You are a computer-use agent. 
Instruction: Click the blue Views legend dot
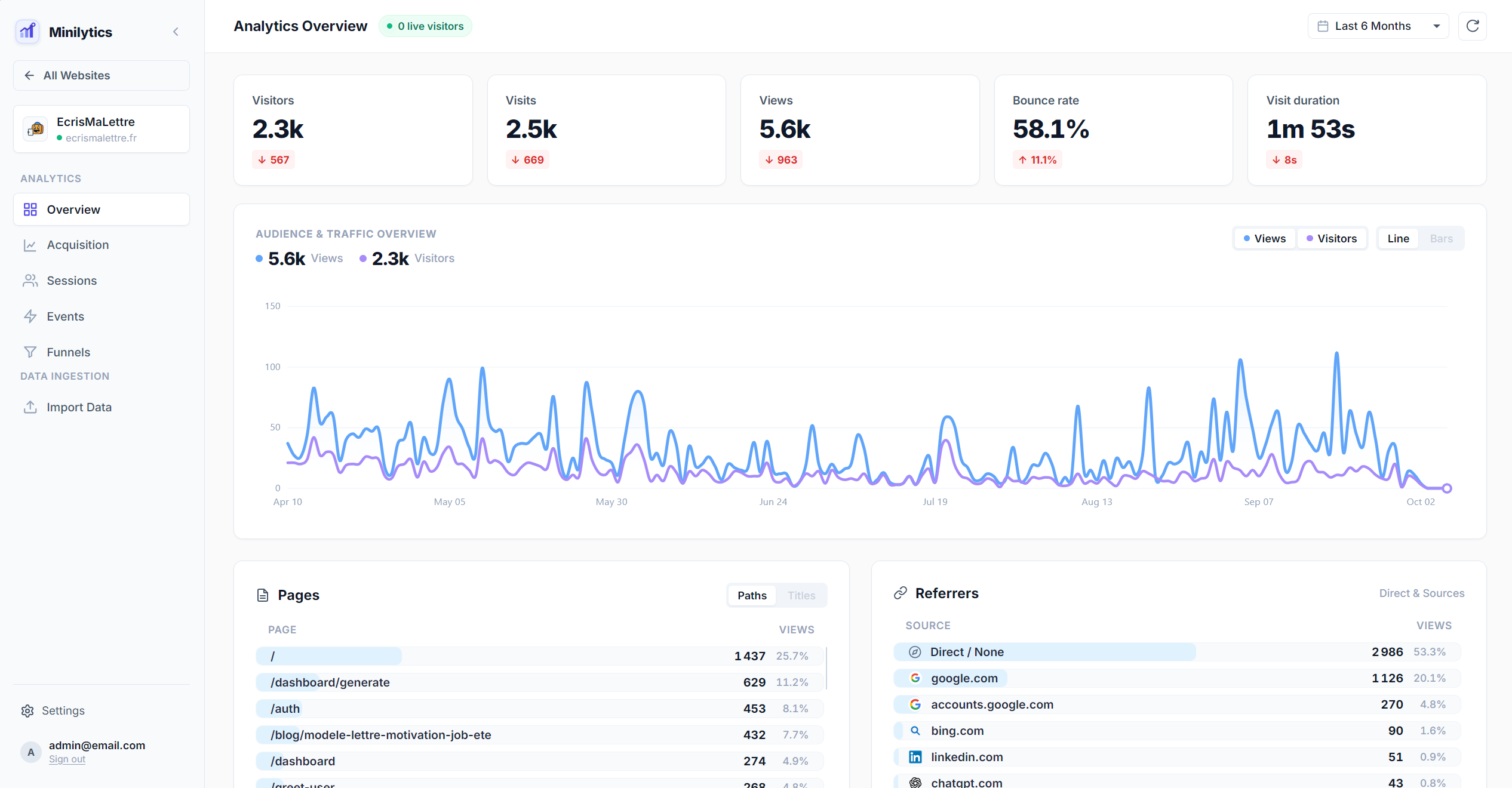259,258
